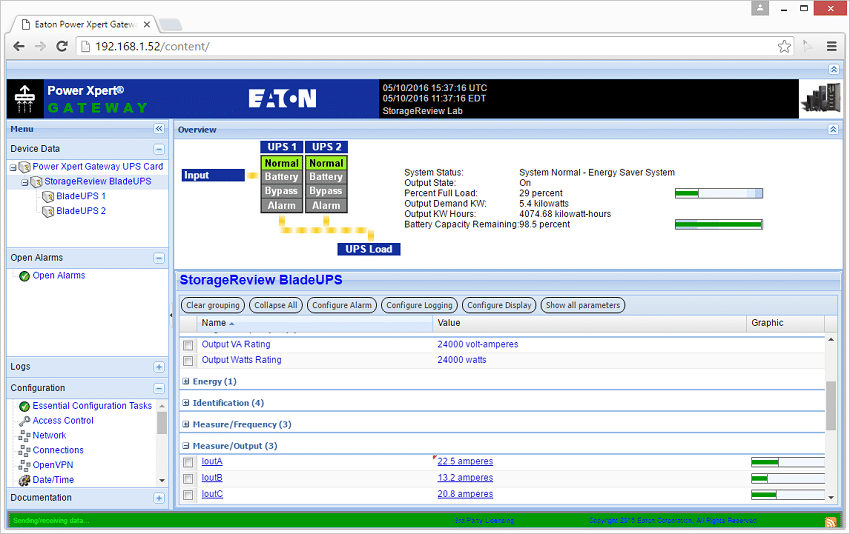Open a new browser tab
The image size is (850, 534).
tap(170, 24)
